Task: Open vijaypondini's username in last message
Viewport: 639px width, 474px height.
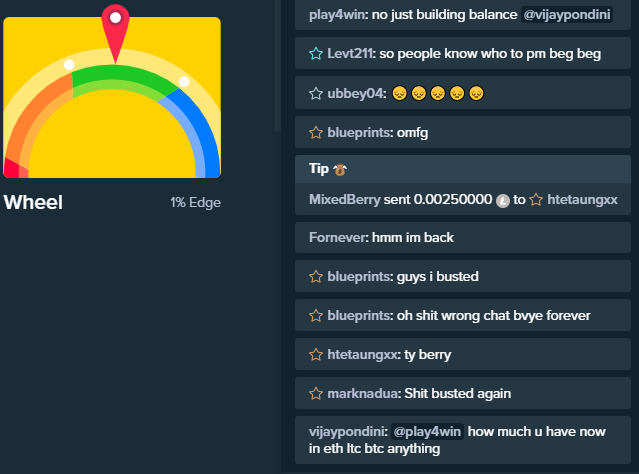Action: [x=346, y=431]
